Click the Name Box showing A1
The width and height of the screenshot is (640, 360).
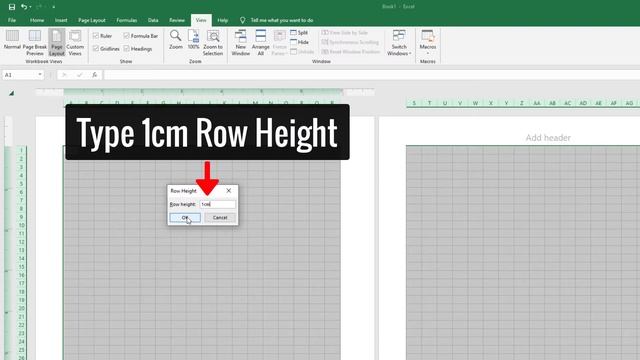pos(20,75)
